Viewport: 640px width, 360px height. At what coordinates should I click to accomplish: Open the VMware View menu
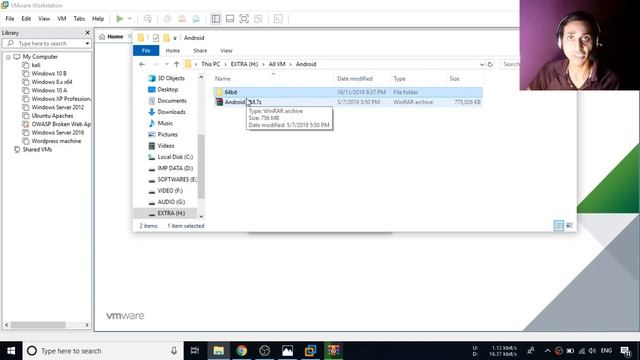tap(44, 19)
